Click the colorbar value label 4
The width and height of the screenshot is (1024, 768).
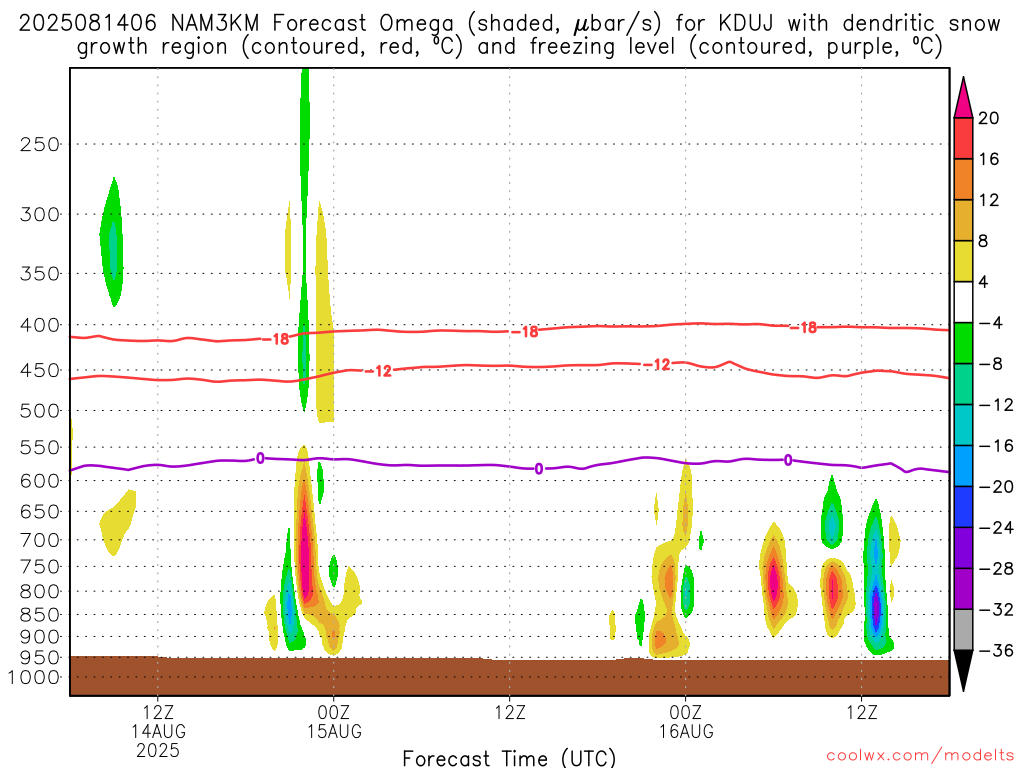click(x=984, y=282)
